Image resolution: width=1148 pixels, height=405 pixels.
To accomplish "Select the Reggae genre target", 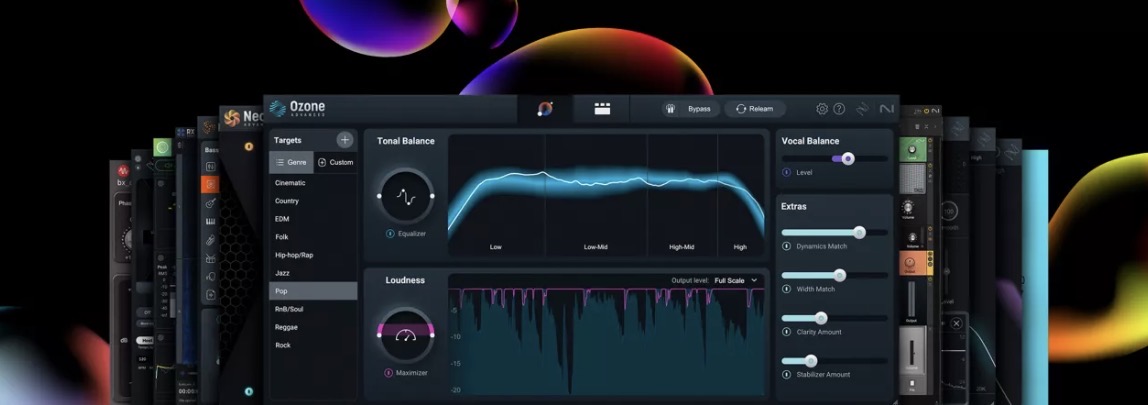I will point(313,327).
